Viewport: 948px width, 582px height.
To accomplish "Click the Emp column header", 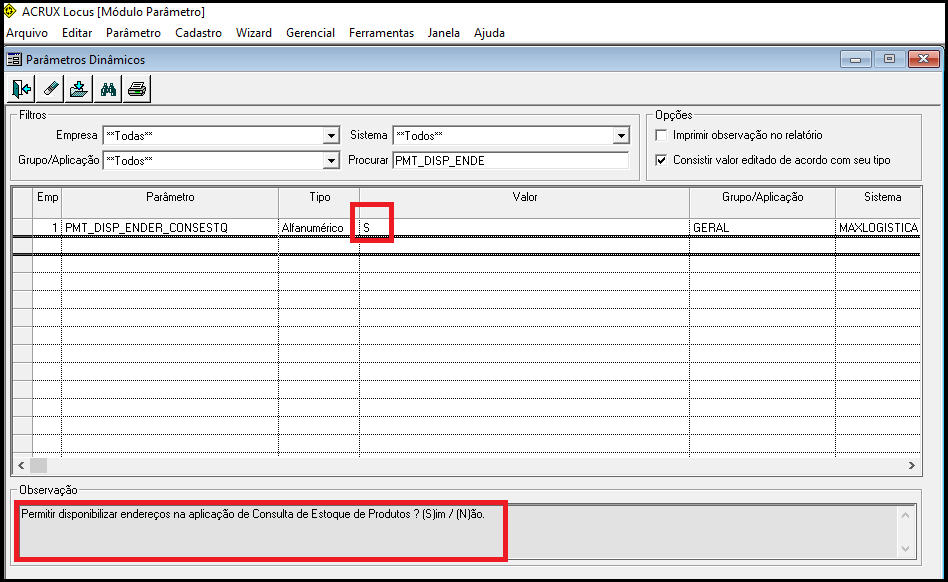I will click(47, 202).
